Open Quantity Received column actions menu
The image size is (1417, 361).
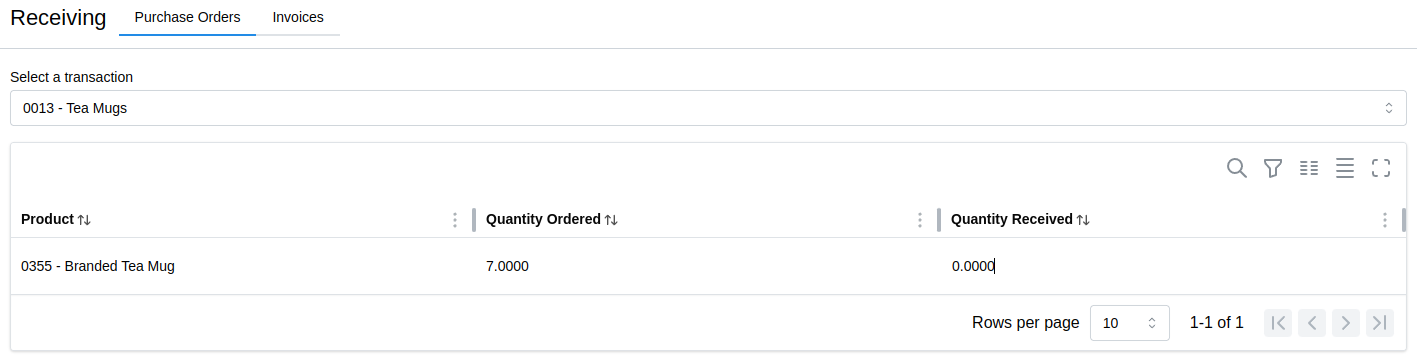1385,220
